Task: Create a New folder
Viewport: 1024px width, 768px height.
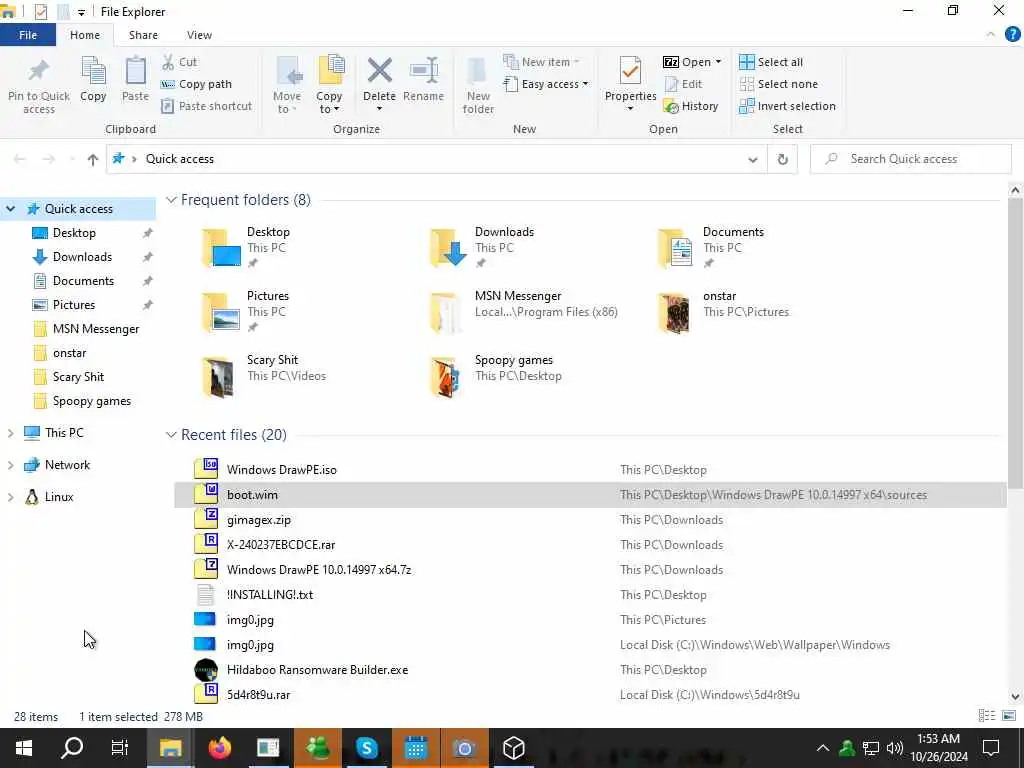Action: coord(478,86)
